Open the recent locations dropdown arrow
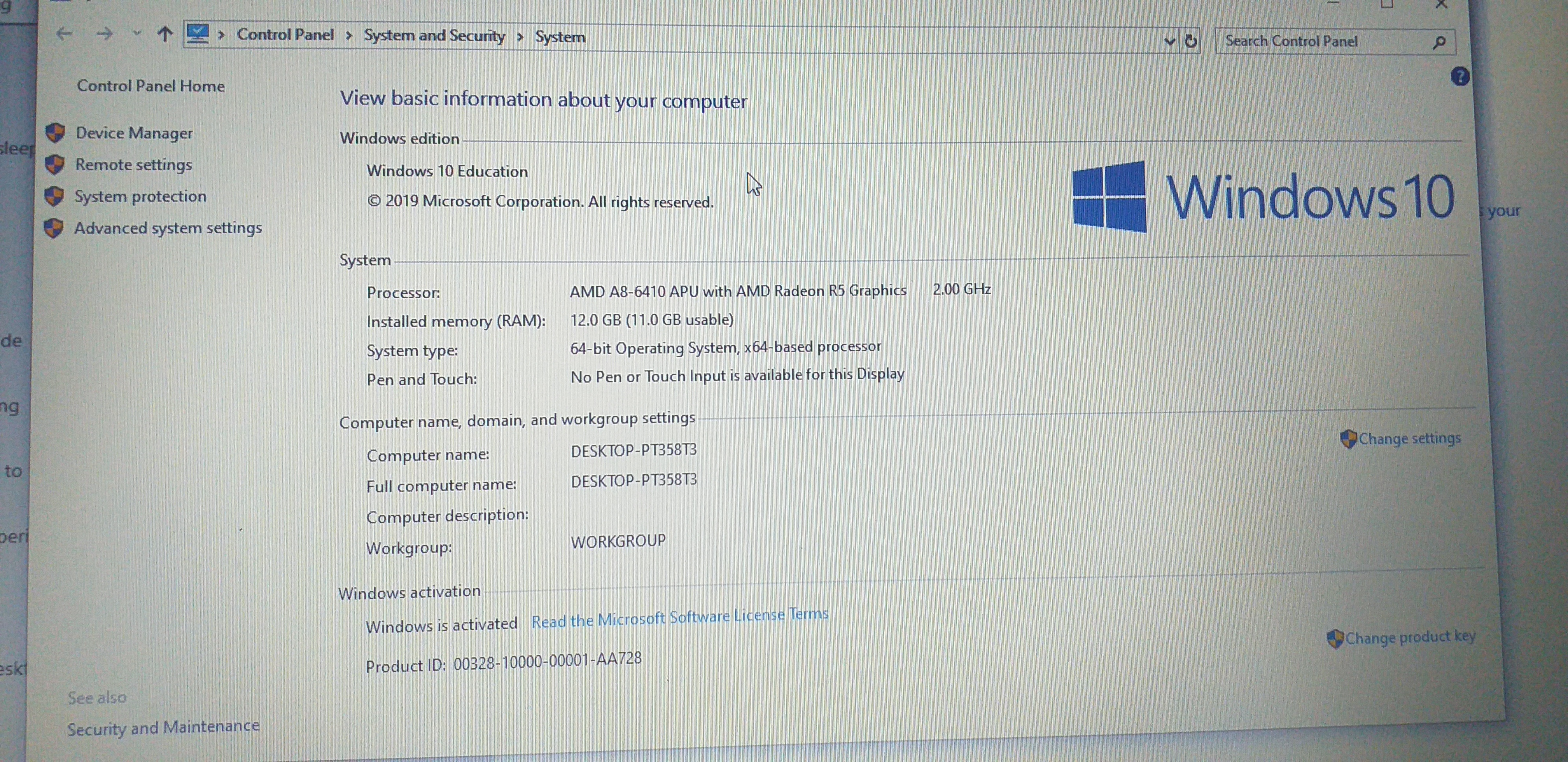The width and height of the screenshot is (1568, 762). click(137, 33)
